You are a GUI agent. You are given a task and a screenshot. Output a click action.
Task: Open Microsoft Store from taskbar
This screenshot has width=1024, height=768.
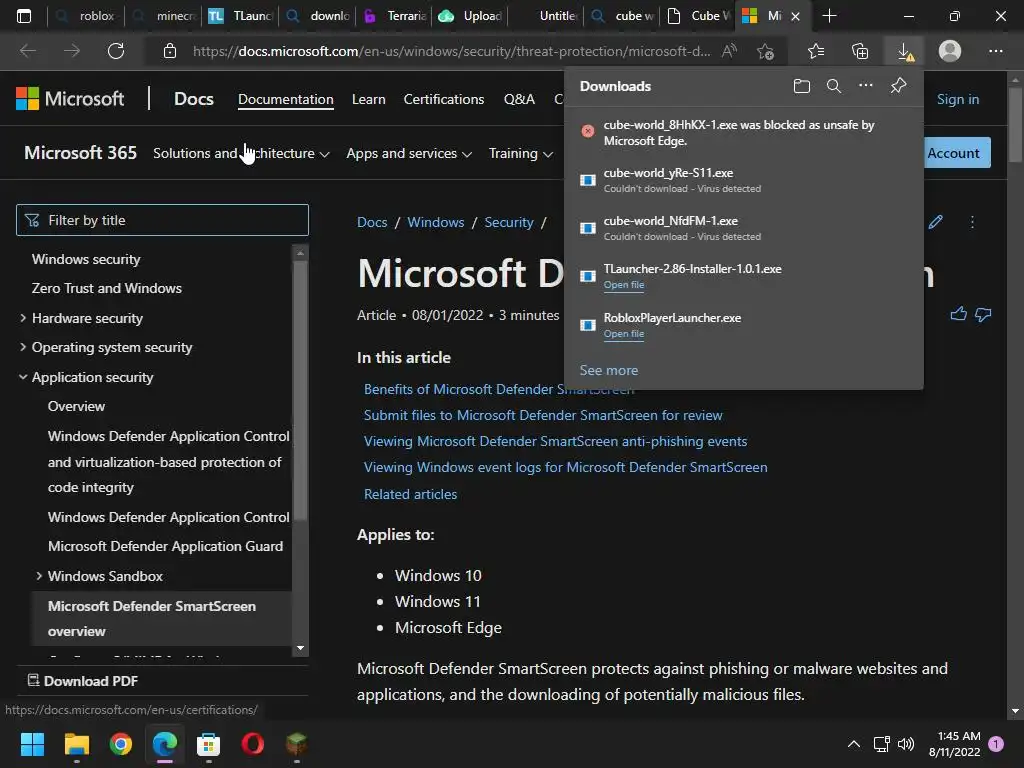tap(208, 744)
